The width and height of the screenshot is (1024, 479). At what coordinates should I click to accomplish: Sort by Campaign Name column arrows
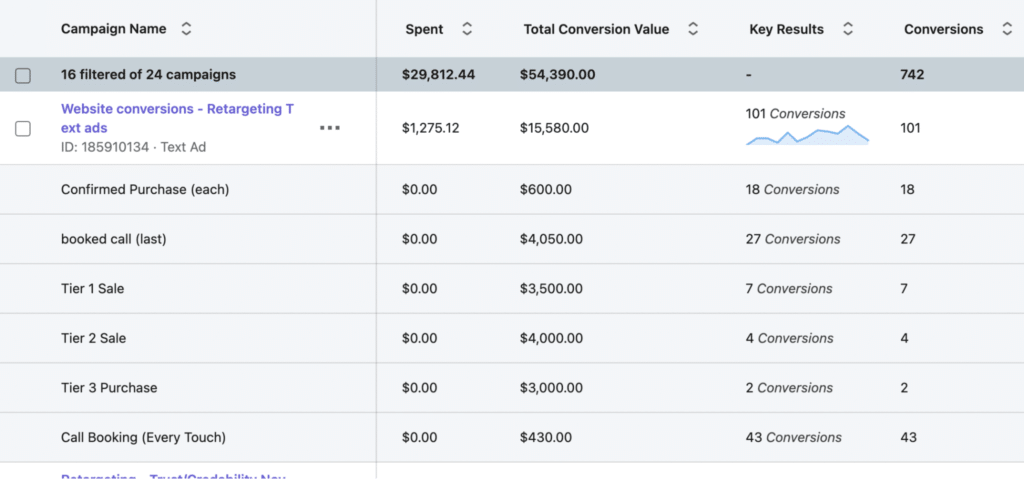(186, 29)
